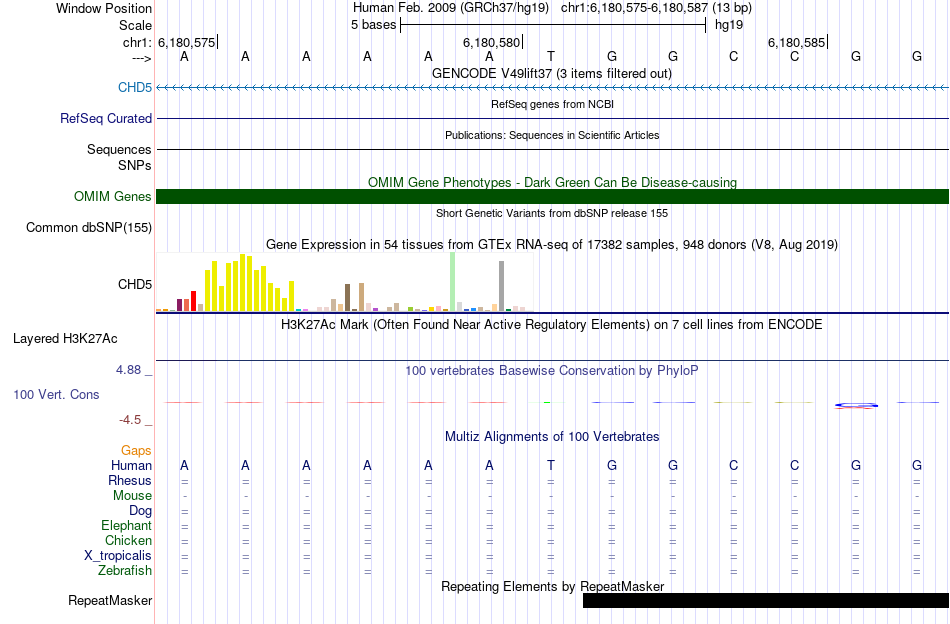Select the Common dbSNP(155) track label

(x=88, y=228)
